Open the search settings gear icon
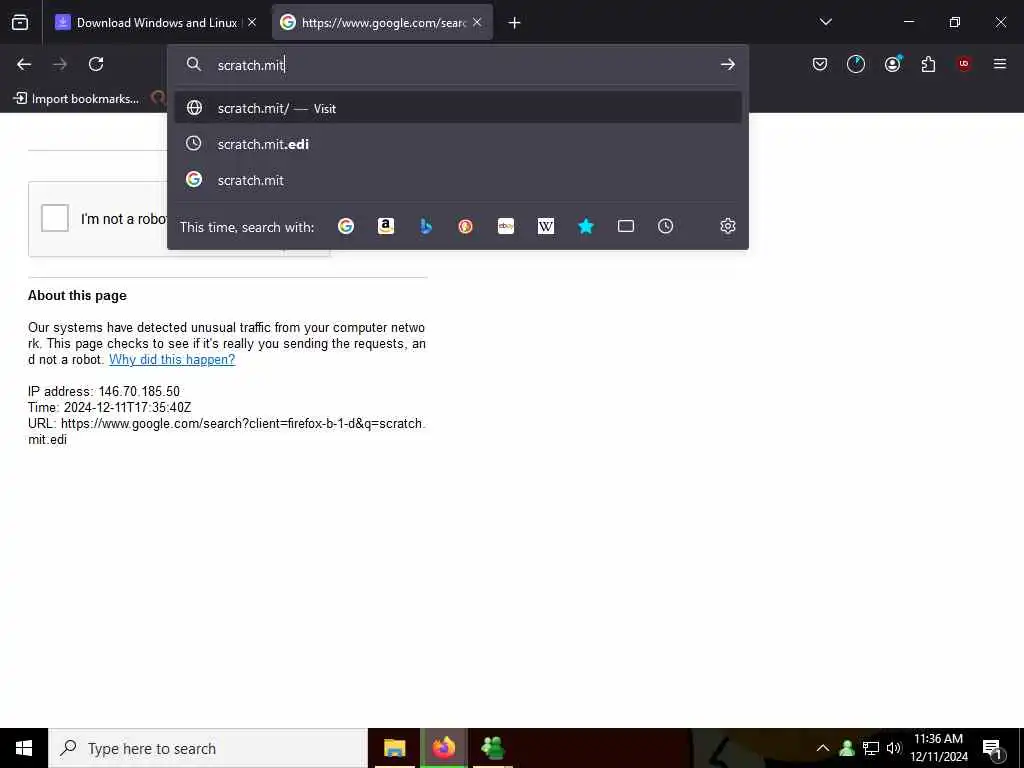This screenshot has width=1024, height=768. point(728,226)
